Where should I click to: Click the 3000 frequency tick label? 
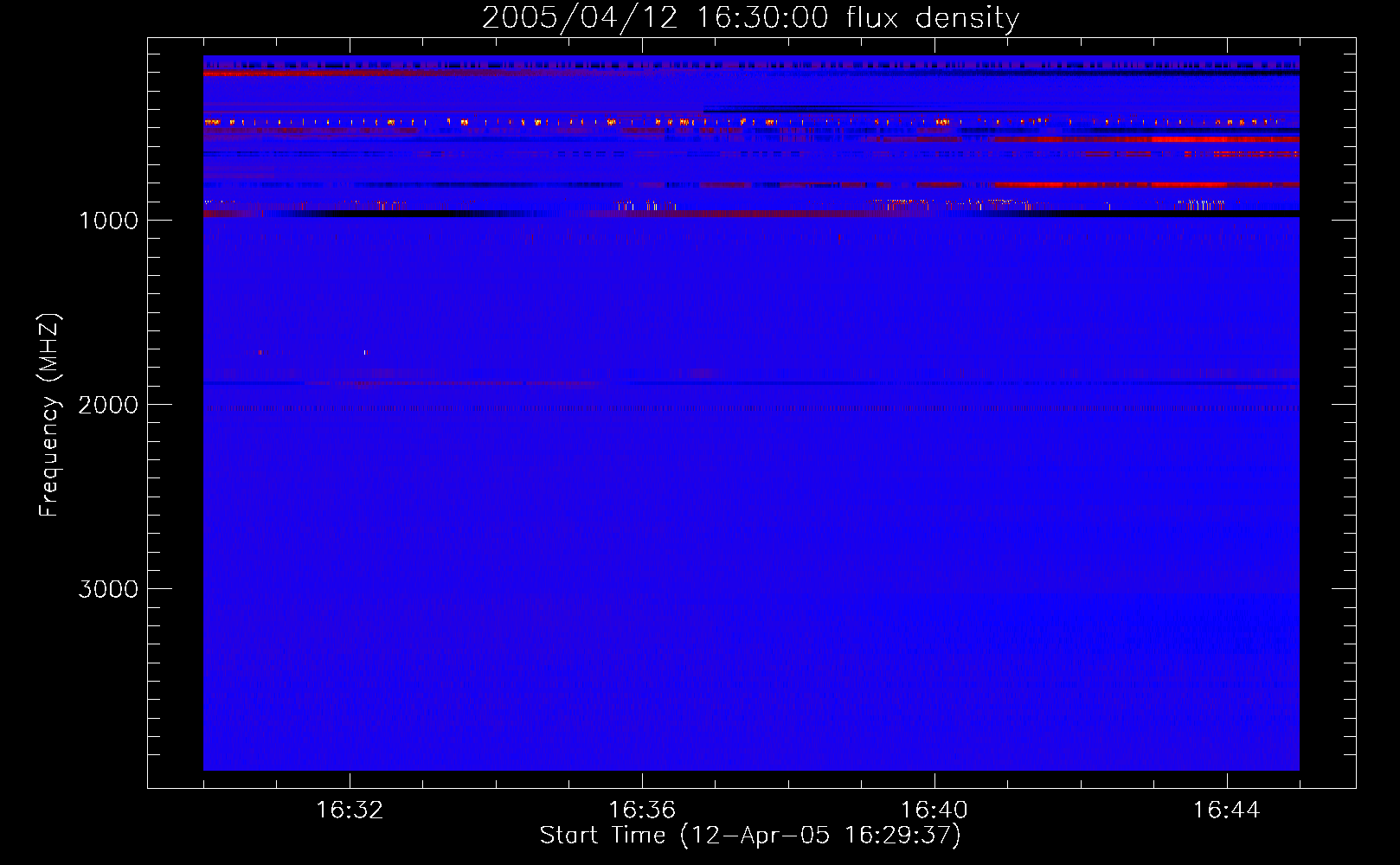point(108,589)
